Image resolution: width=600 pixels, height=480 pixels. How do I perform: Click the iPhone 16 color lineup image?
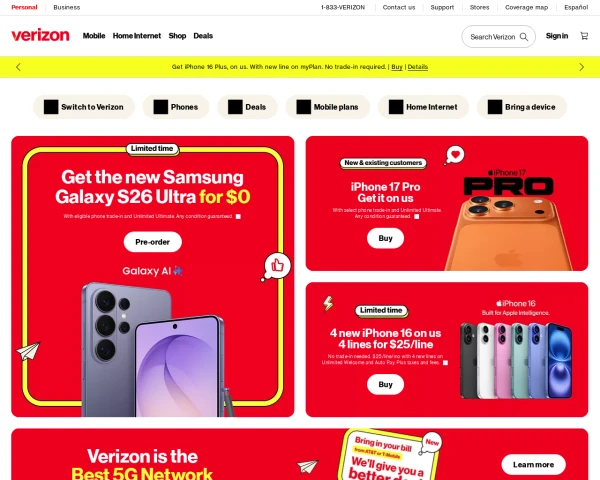[x=515, y=361]
